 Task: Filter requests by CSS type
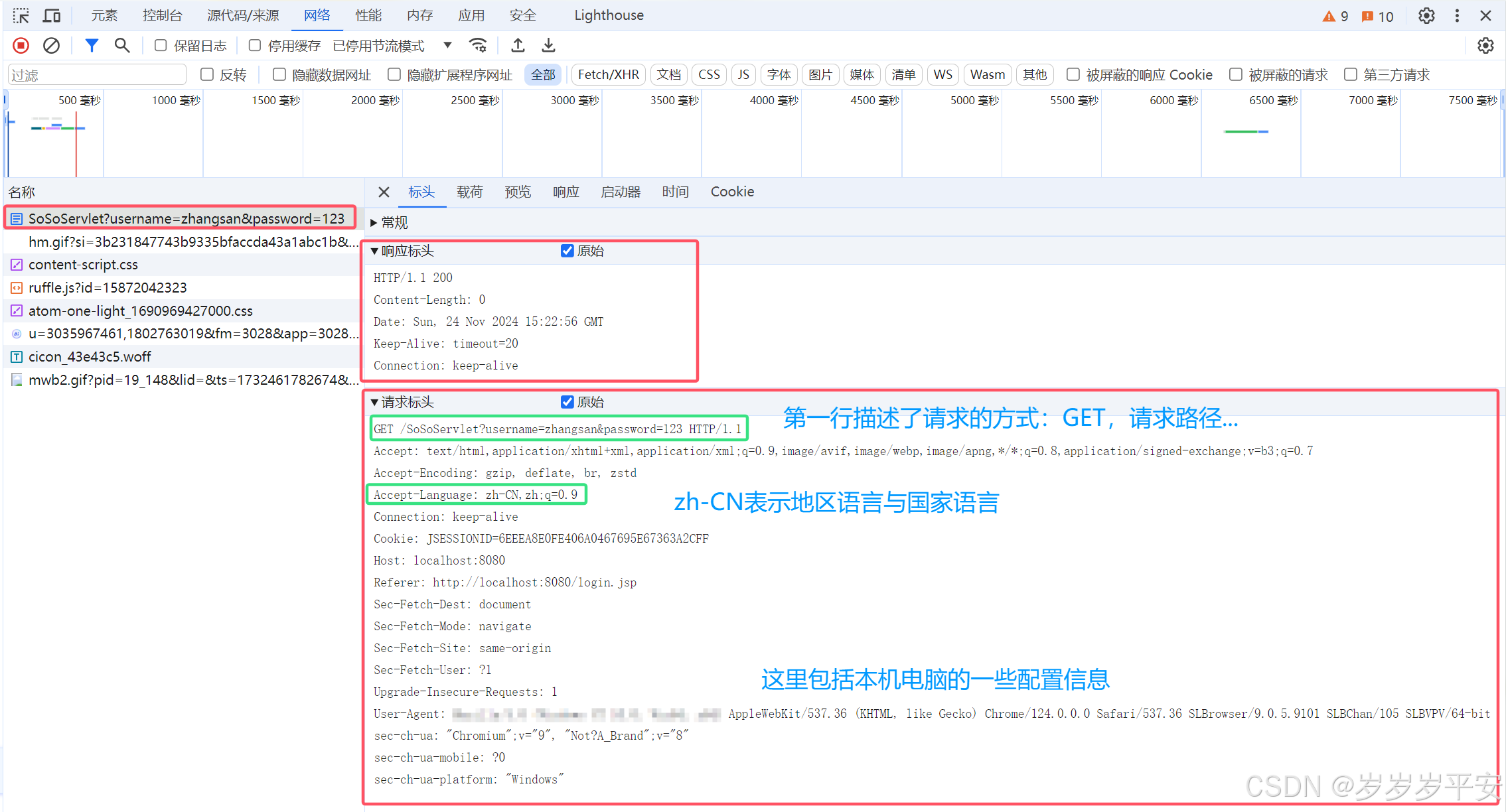coord(709,74)
